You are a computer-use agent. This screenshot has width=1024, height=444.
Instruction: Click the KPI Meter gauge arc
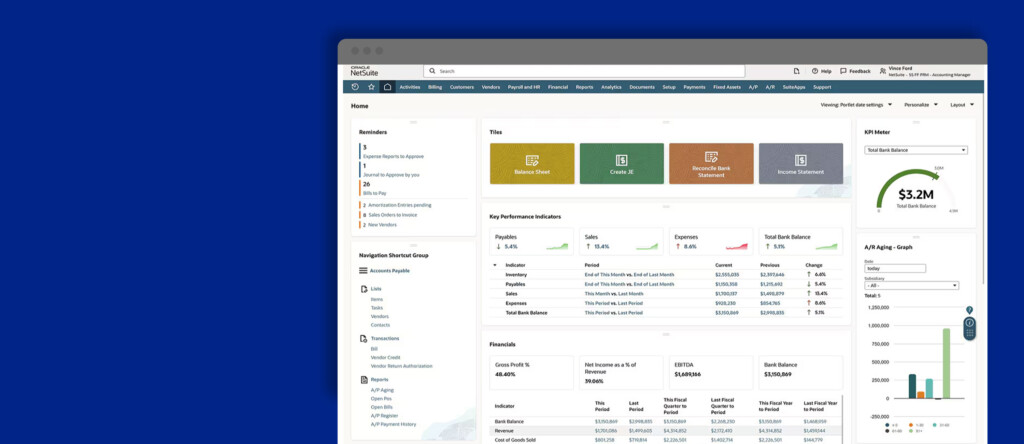[909, 186]
